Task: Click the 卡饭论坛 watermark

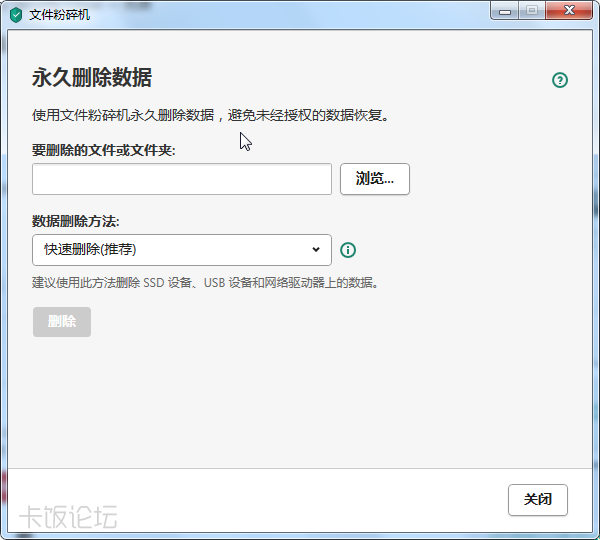Action: click(x=70, y=517)
